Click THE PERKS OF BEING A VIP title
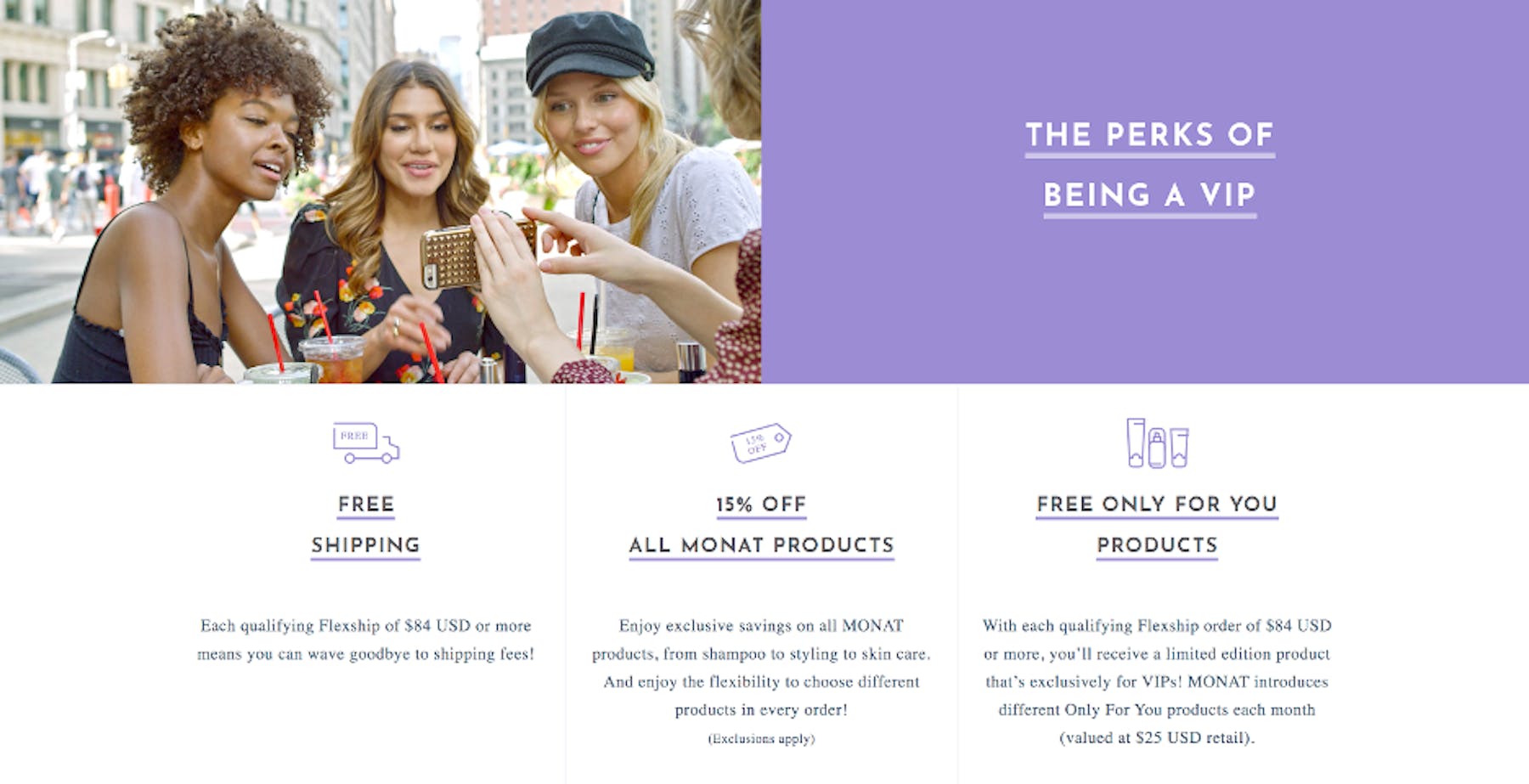Image resolution: width=1529 pixels, height=784 pixels. pyautogui.click(x=1150, y=165)
